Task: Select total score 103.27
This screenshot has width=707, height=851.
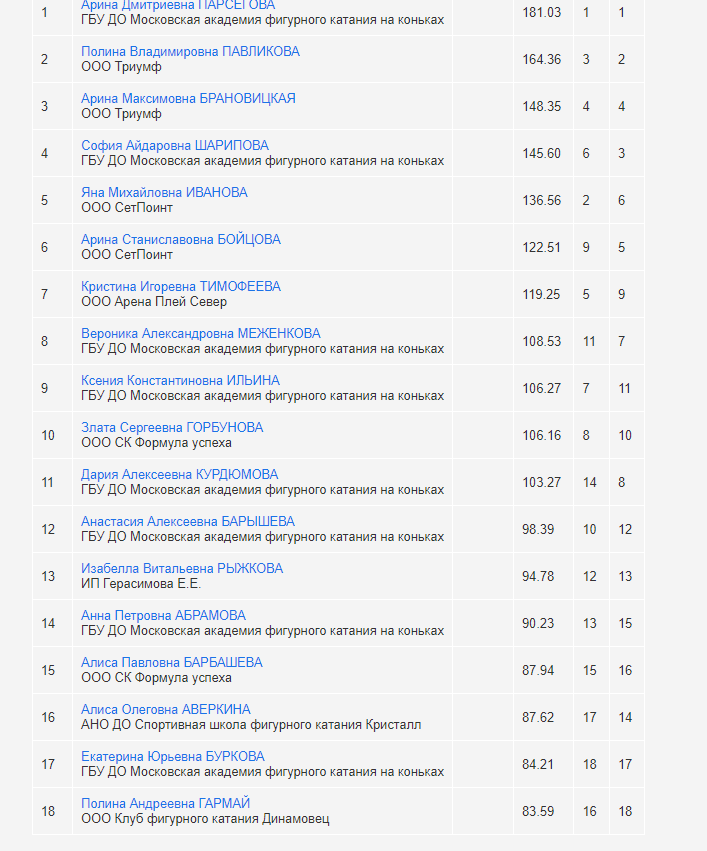Action: (x=542, y=482)
